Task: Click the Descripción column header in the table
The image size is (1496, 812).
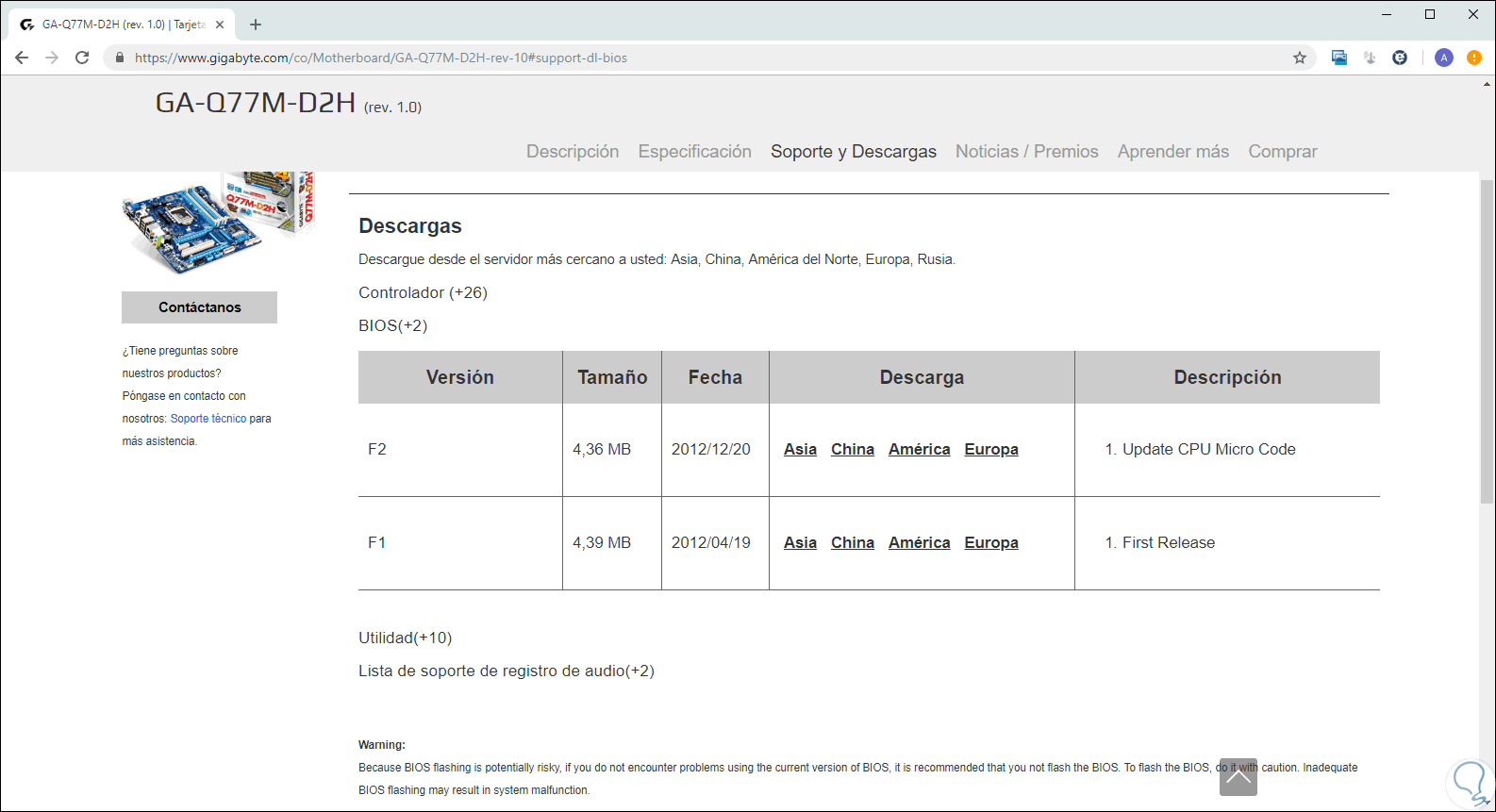Action: click(1227, 377)
